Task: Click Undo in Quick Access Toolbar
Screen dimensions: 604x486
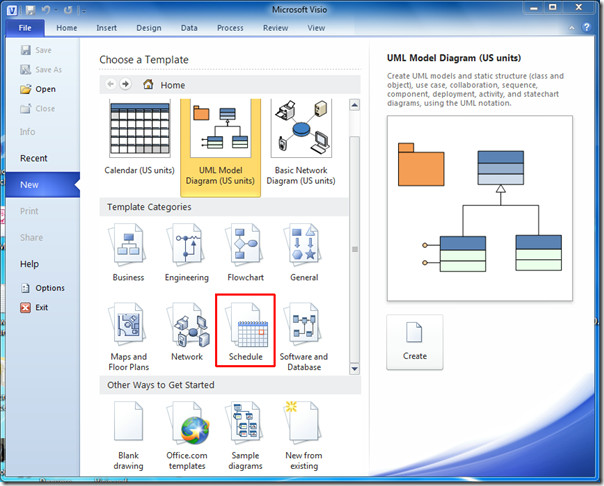Action: [46, 10]
